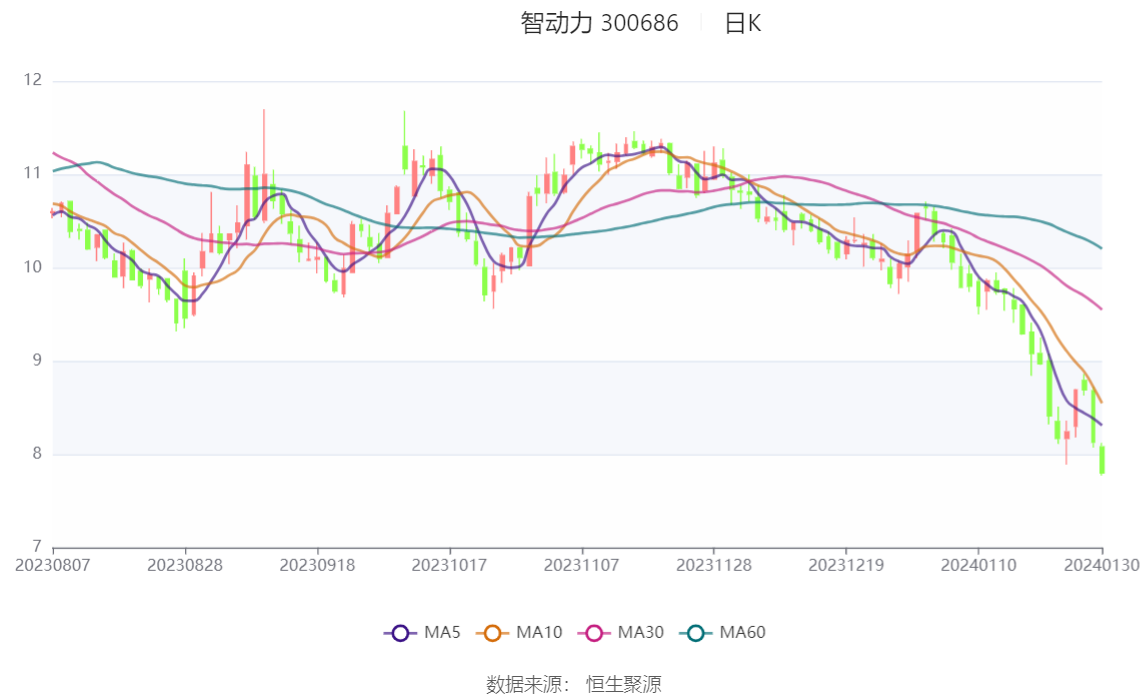Click the 20230828 date axis label
This screenshot has width=1148, height=699.
click(x=185, y=566)
